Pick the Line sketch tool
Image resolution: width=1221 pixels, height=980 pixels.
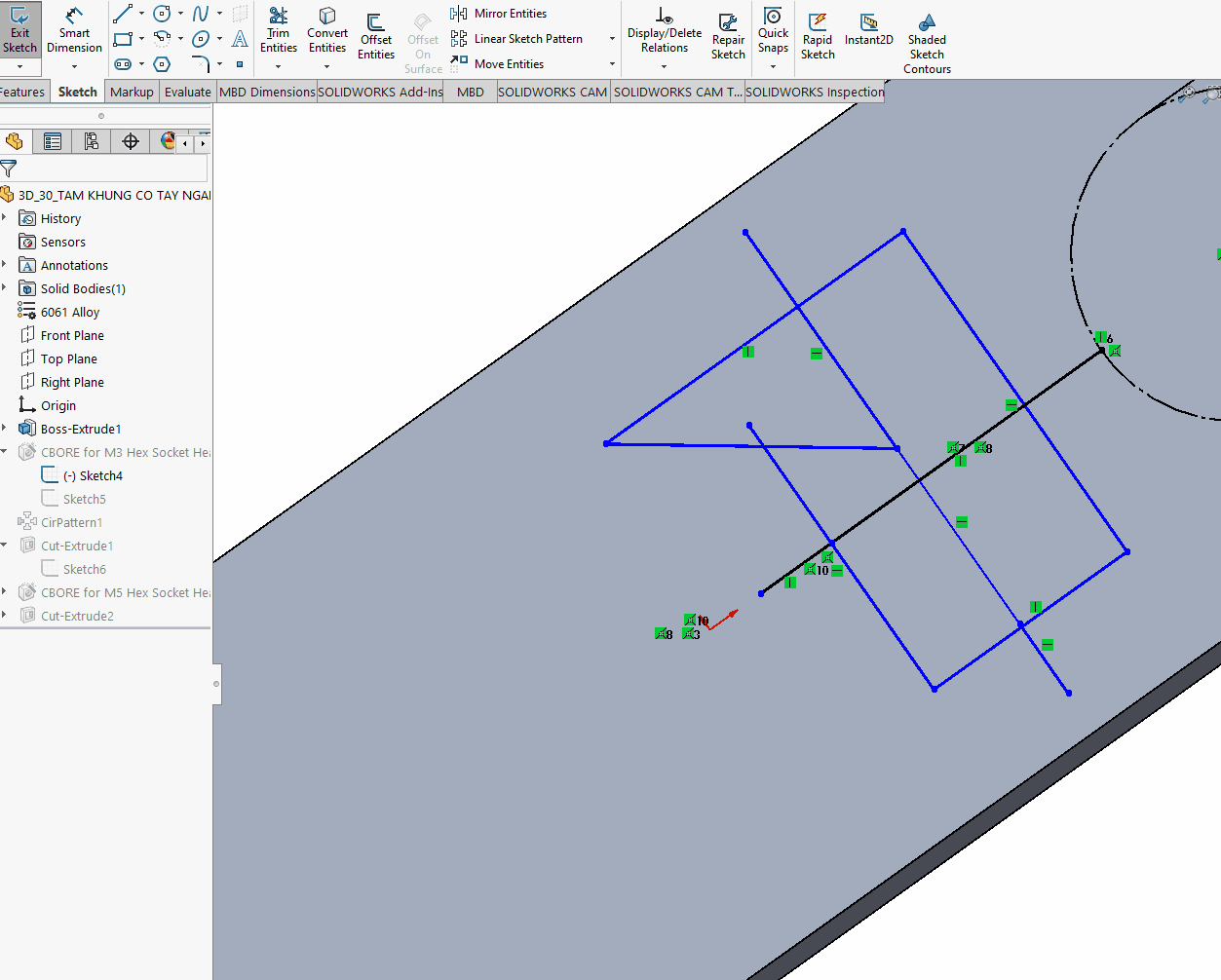[122, 14]
